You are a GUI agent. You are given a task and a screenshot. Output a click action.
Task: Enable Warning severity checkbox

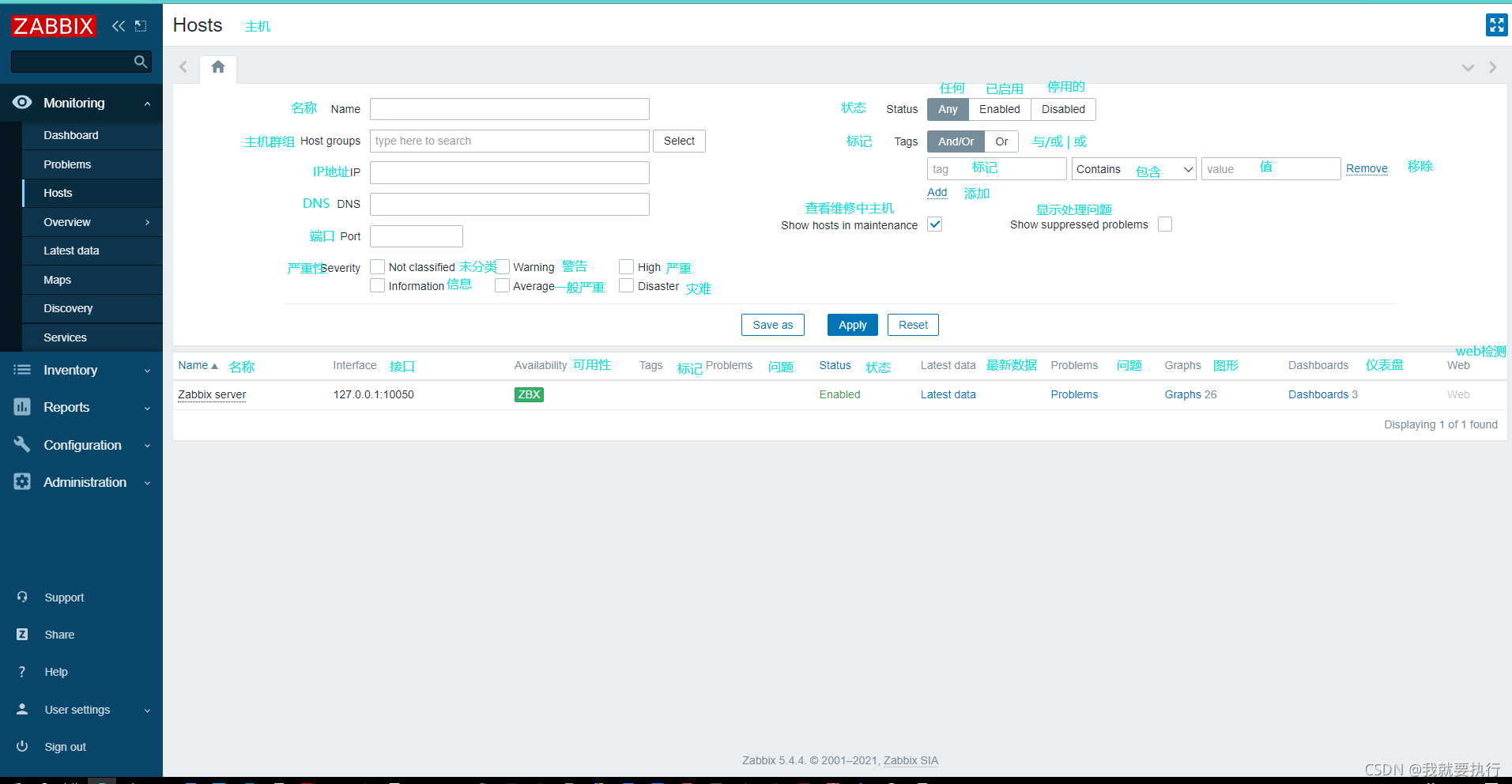[x=503, y=267]
